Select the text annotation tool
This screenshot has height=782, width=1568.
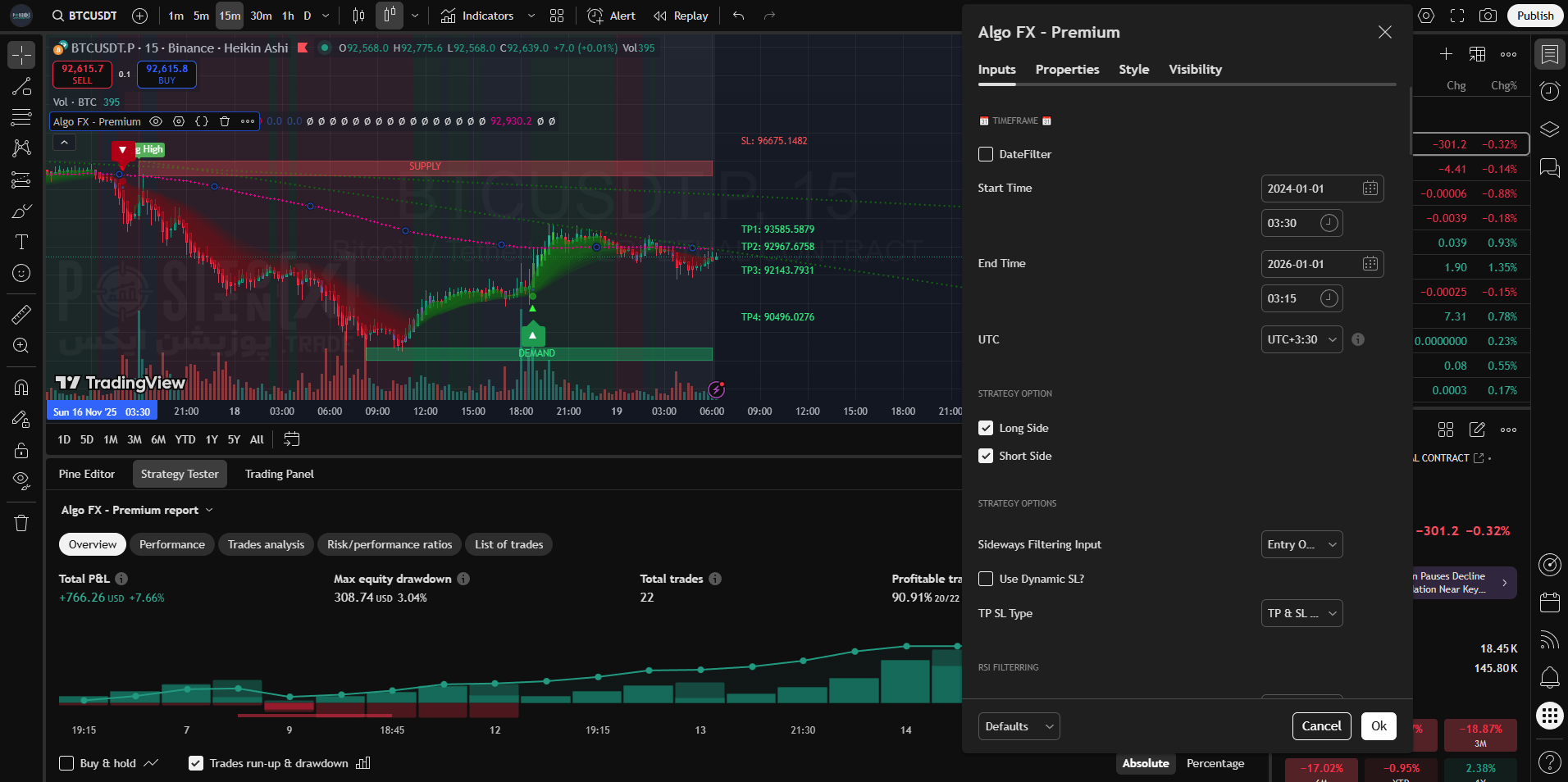pyautogui.click(x=21, y=242)
